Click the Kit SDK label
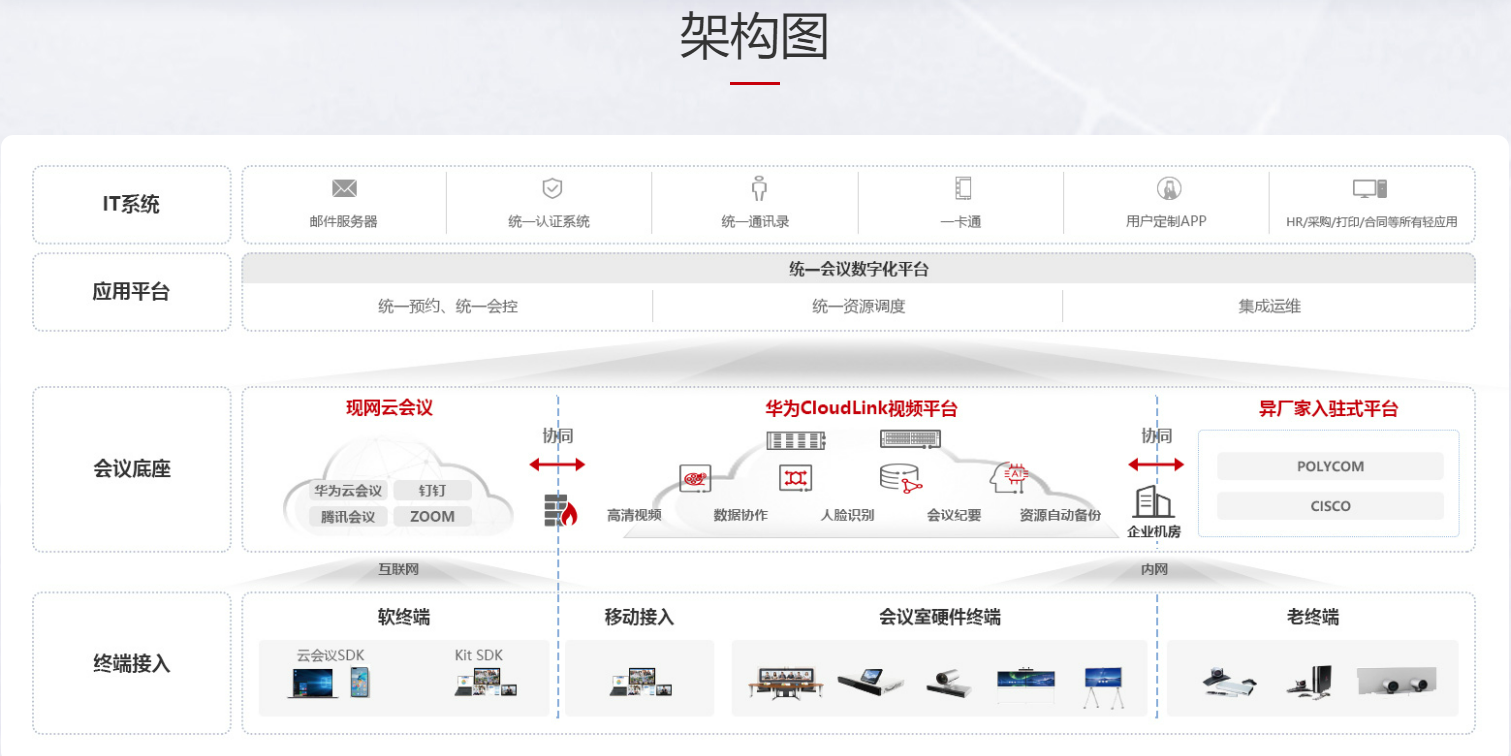Image resolution: width=1511 pixels, height=756 pixels. click(x=479, y=655)
